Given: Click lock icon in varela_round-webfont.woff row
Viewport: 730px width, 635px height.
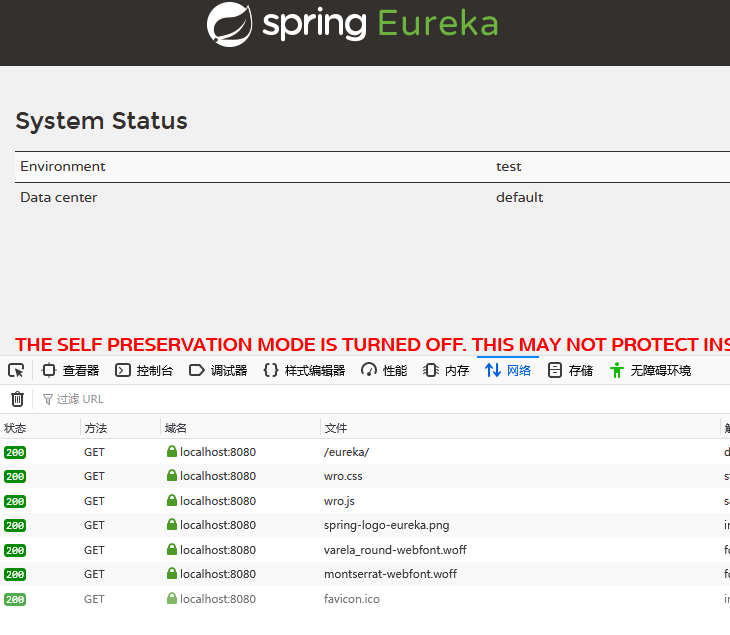Looking at the screenshot, I should point(172,549).
